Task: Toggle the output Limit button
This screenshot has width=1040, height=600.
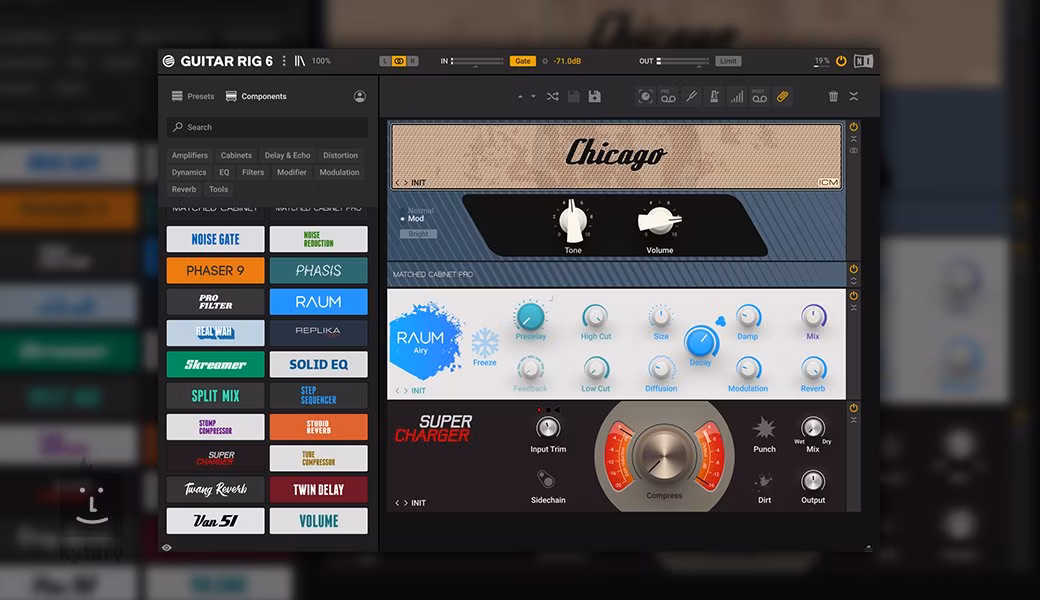Action: 728,61
